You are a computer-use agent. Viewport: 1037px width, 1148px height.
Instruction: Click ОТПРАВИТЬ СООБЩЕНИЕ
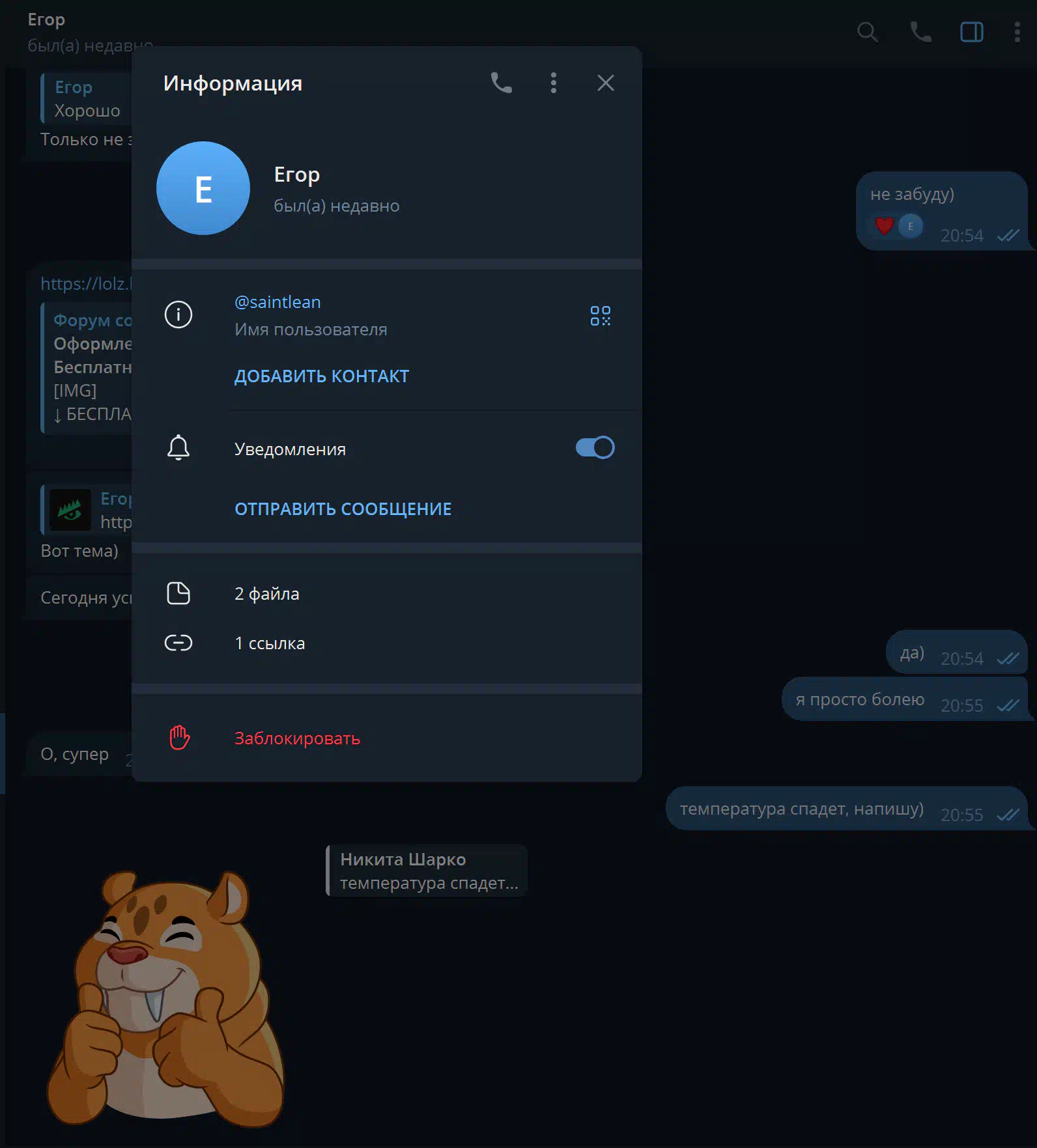click(x=343, y=509)
